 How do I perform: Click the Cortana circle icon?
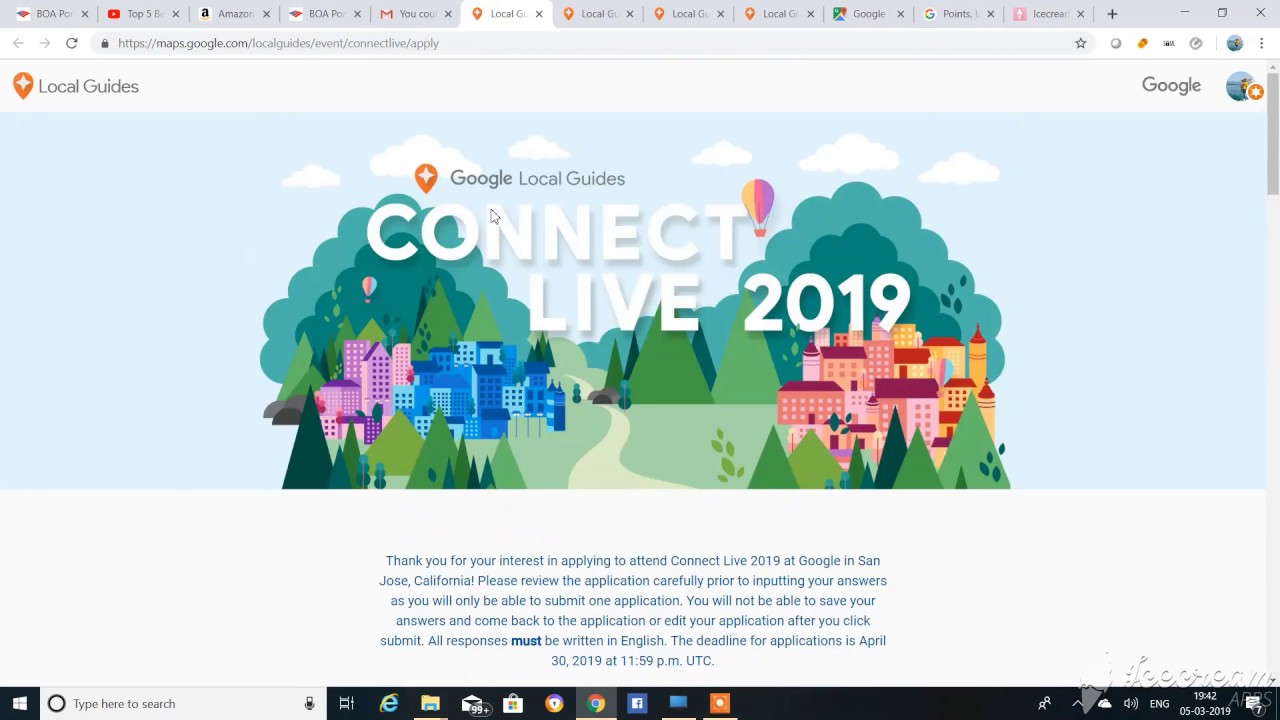(x=57, y=703)
